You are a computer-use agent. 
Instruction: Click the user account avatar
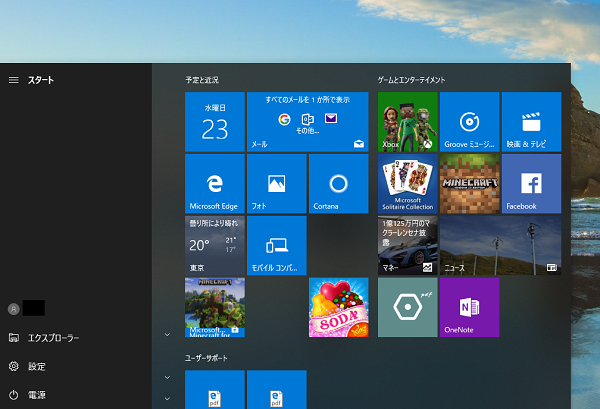coord(14,310)
